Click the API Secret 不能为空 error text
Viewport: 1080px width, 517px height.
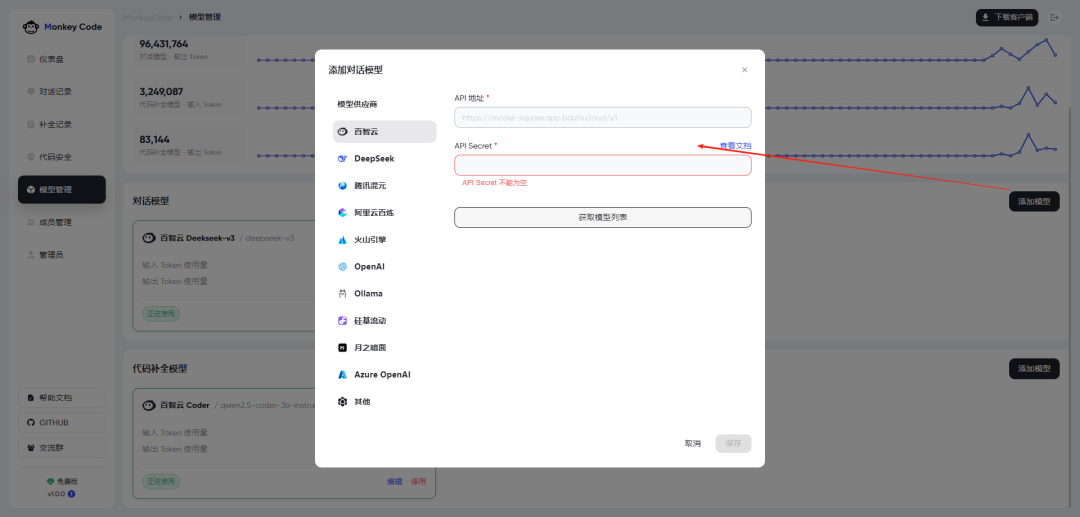(x=495, y=183)
